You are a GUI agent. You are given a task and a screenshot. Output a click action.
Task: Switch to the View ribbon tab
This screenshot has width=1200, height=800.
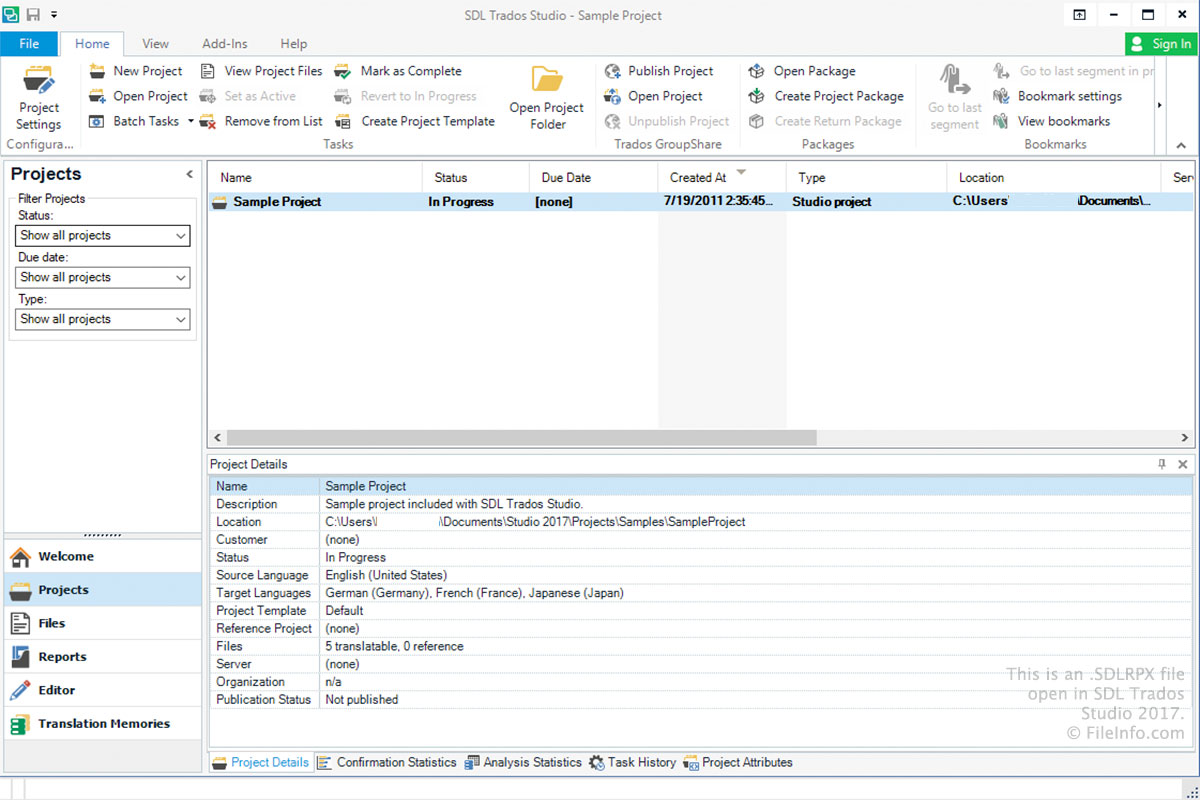[x=155, y=44]
